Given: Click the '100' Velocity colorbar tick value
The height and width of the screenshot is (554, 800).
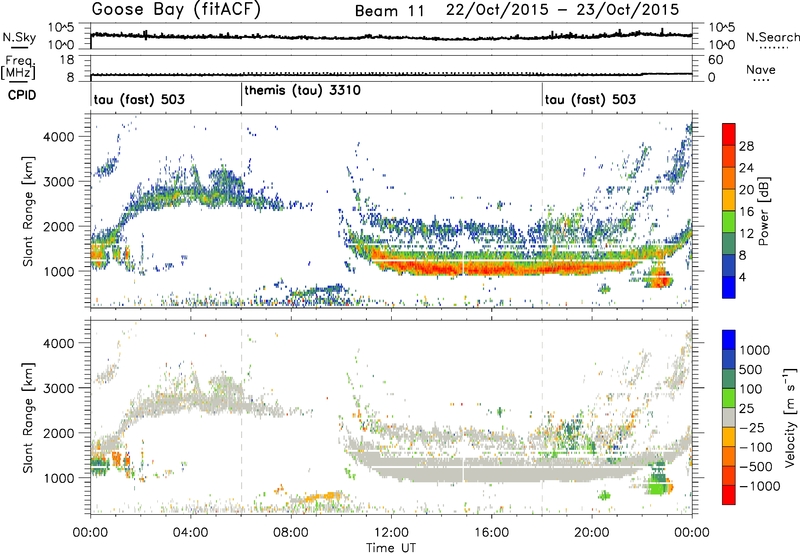Looking at the screenshot, I should [751, 389].
